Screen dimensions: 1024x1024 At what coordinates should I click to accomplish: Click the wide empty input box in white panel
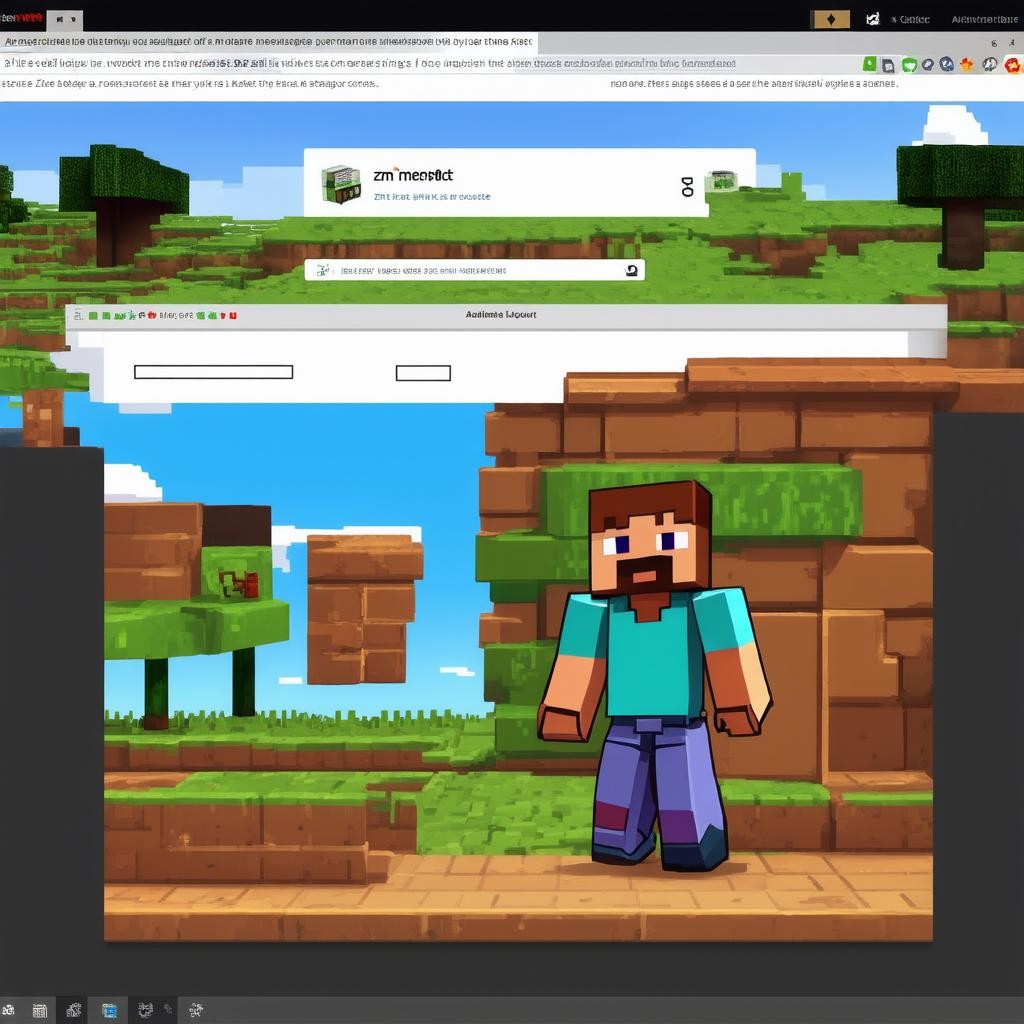(213, 372)
